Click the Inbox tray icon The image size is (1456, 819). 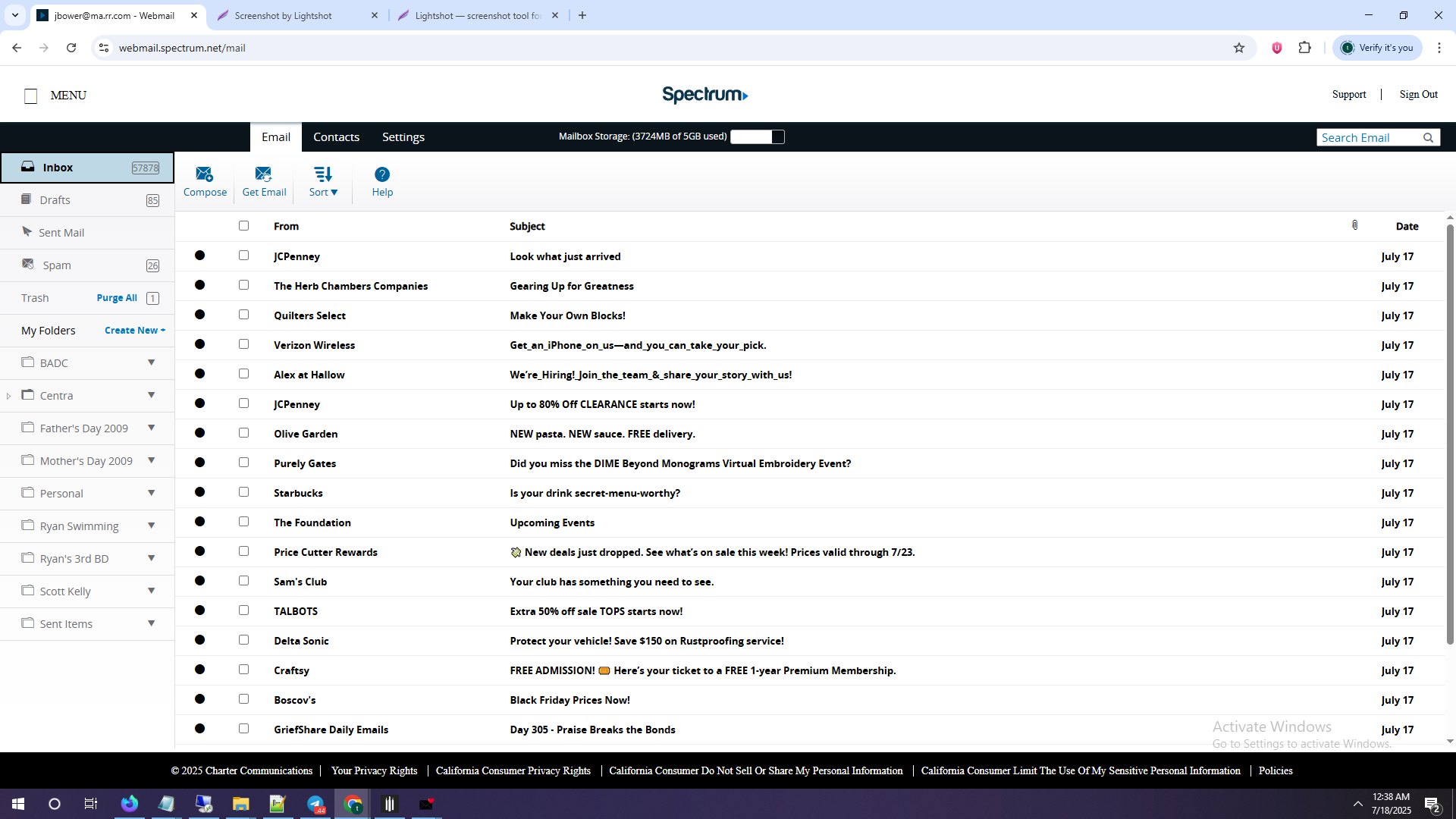pyautogui.click(x=27, y=167)
